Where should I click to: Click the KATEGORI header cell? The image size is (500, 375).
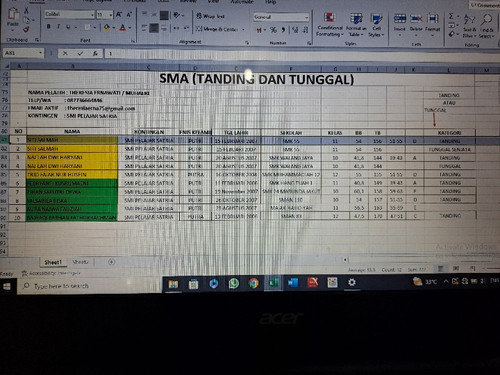pos(449,133)
